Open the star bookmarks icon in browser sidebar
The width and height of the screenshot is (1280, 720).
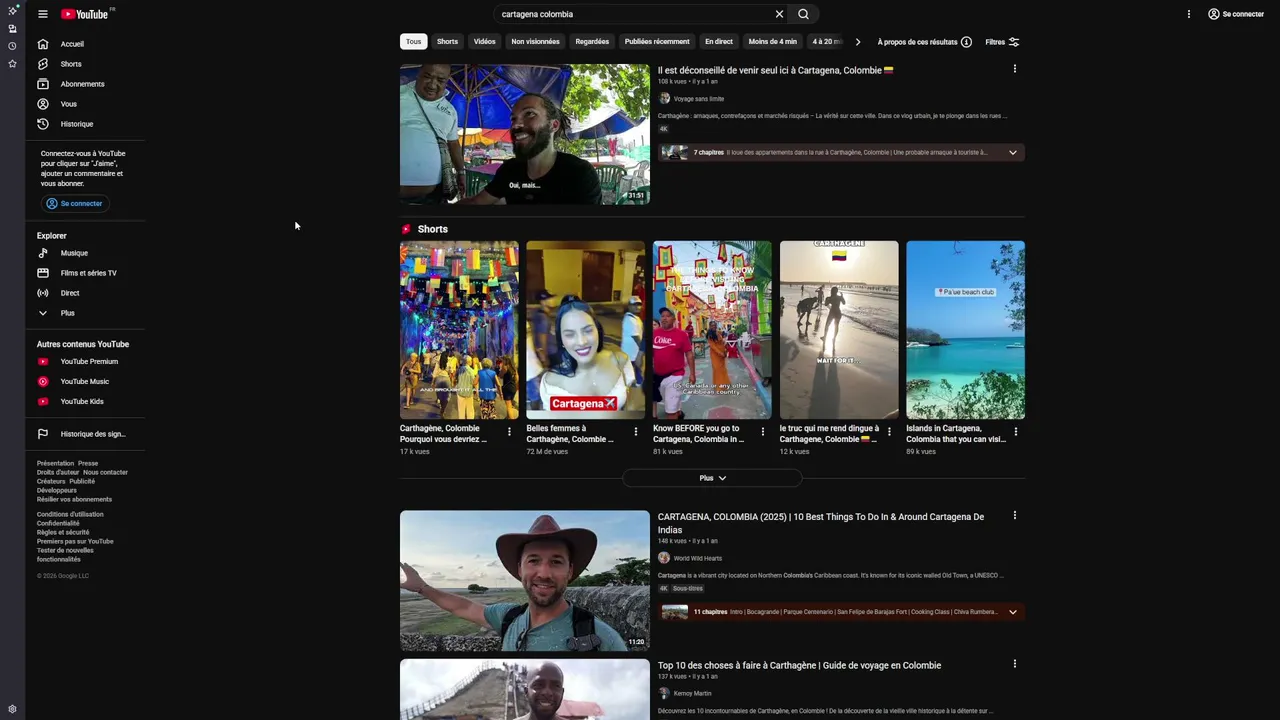(x=12, y=63)
